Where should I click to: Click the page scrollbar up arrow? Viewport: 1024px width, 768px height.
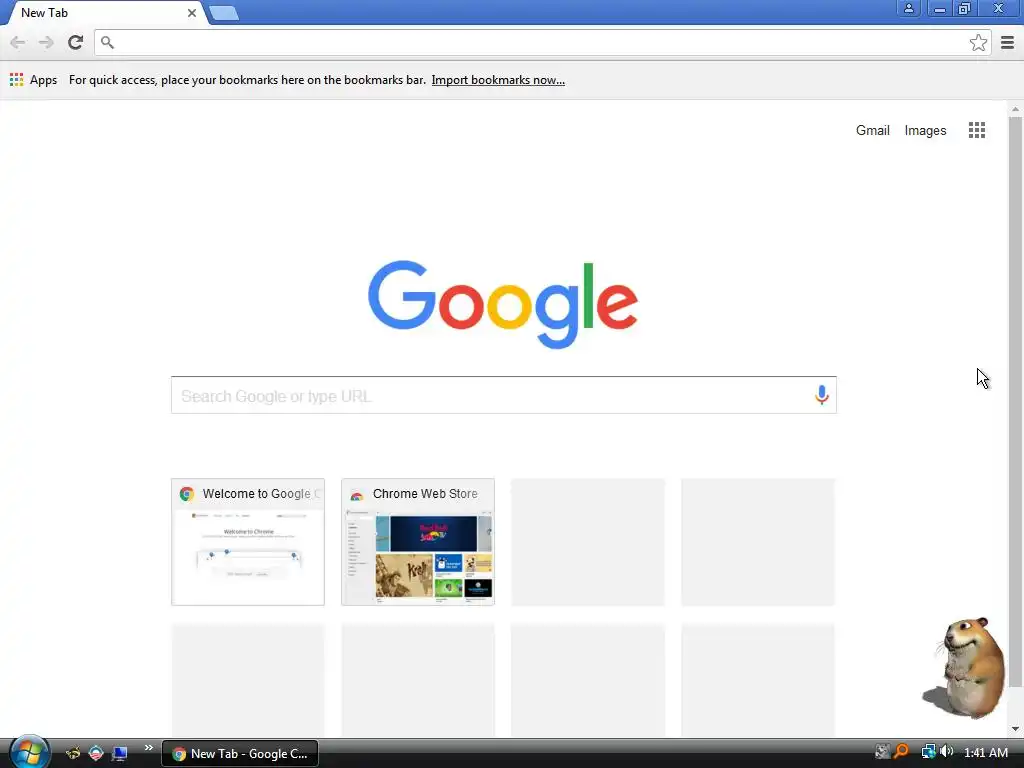[x=1015, y=109]
